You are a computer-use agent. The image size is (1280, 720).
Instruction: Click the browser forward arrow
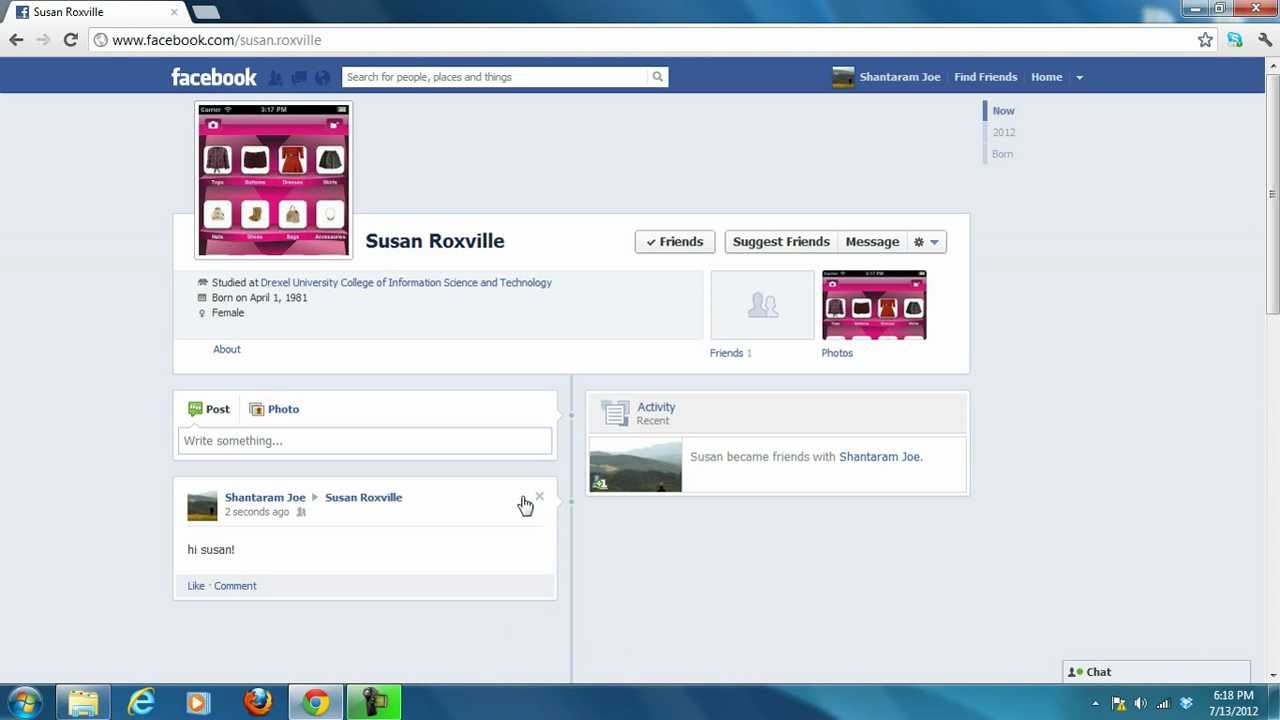pyautogui.click(x=43, y=40)
